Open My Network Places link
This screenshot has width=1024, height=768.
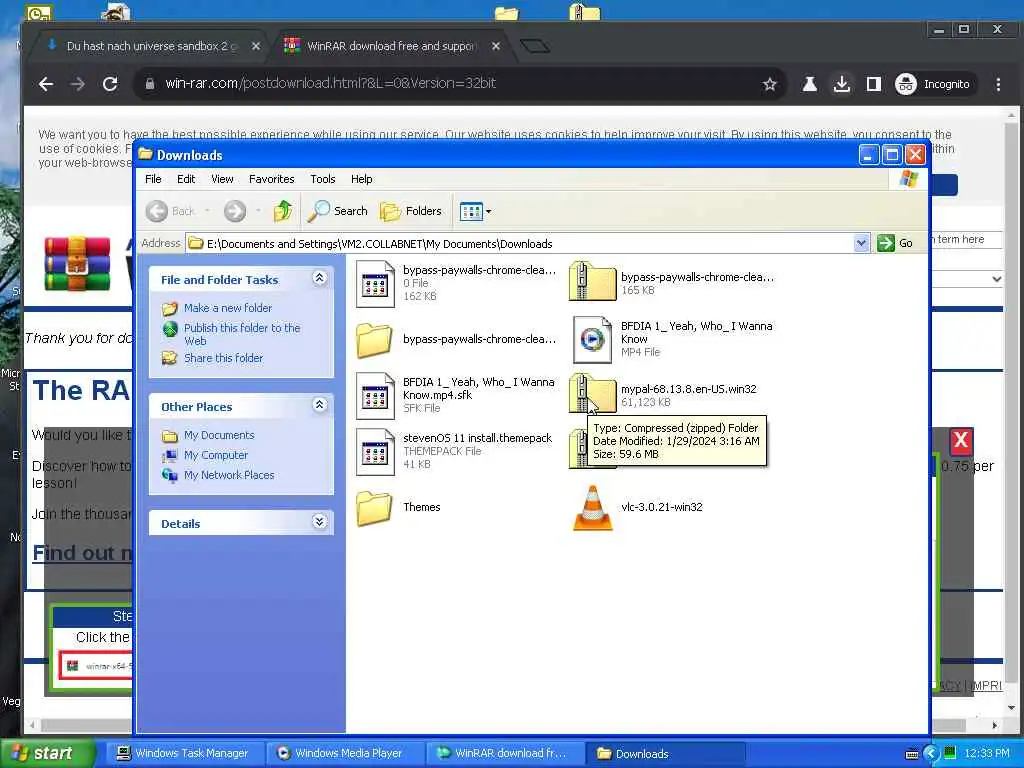pos(229,475)
